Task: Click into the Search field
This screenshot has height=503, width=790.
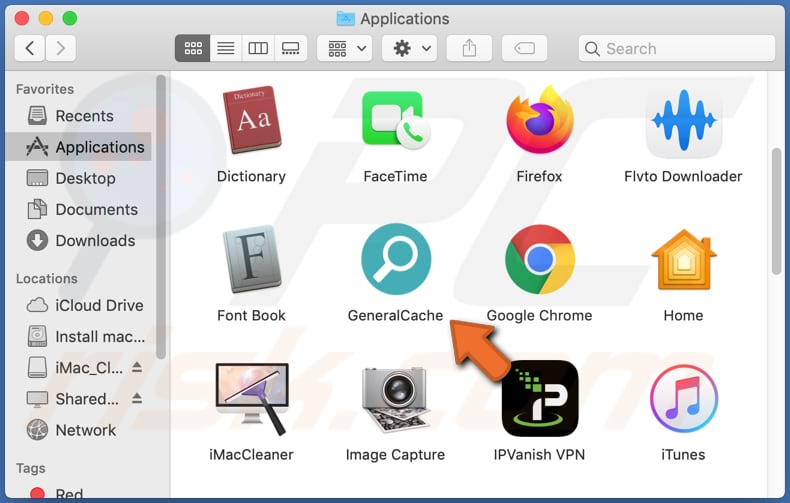Action: (x=677, y=48)
